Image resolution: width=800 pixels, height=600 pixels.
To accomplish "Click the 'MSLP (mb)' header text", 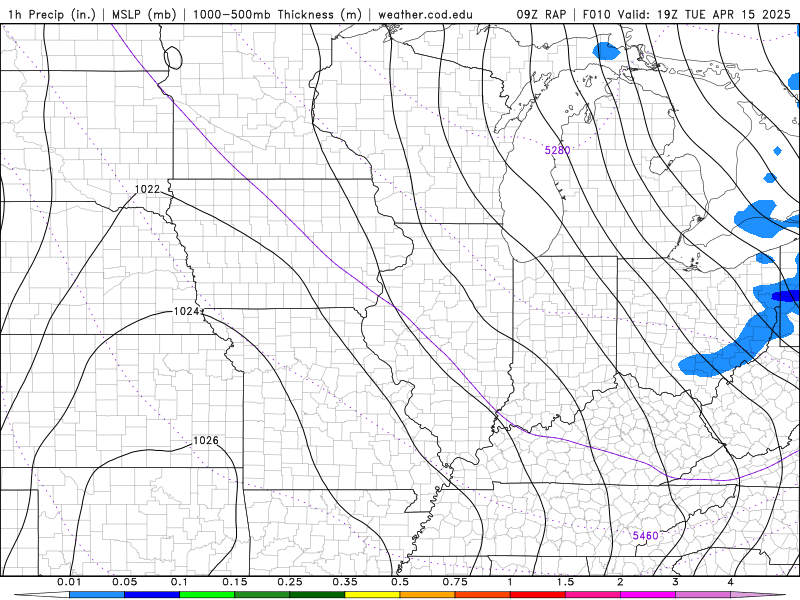I will 144,14.
